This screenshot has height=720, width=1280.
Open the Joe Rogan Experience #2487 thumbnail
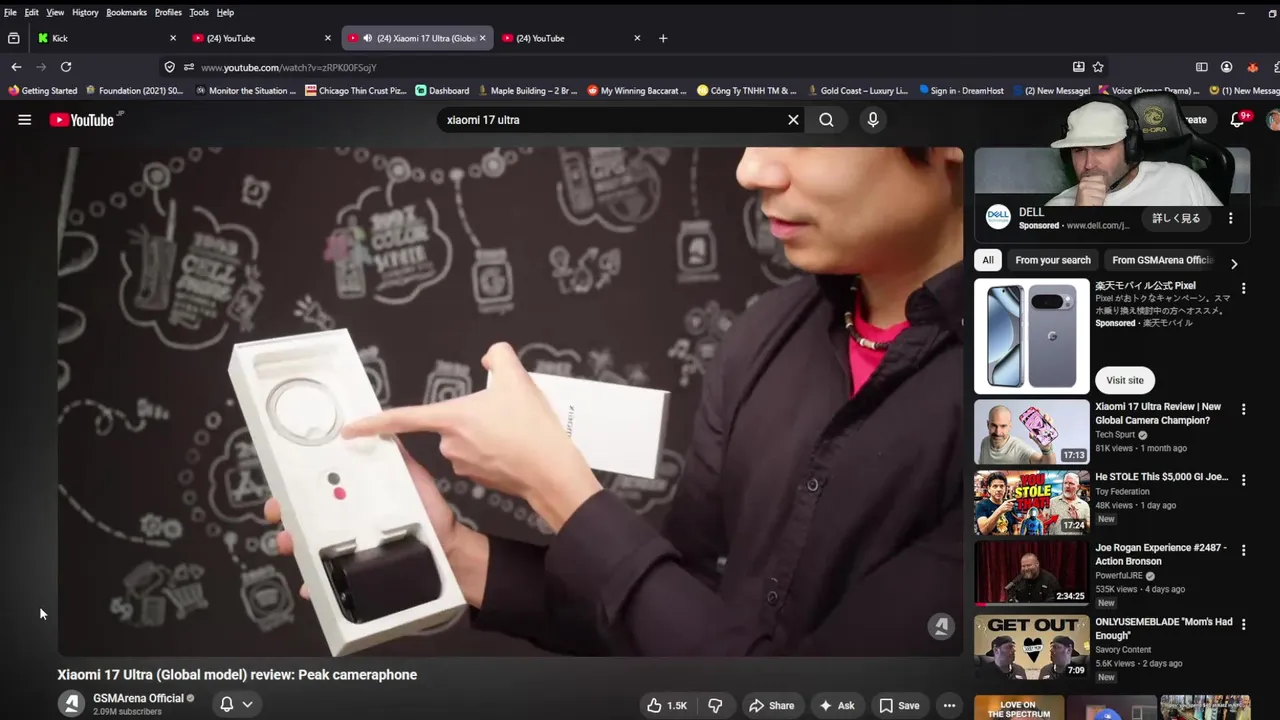pyautogui.click(x=1032, y=573)
